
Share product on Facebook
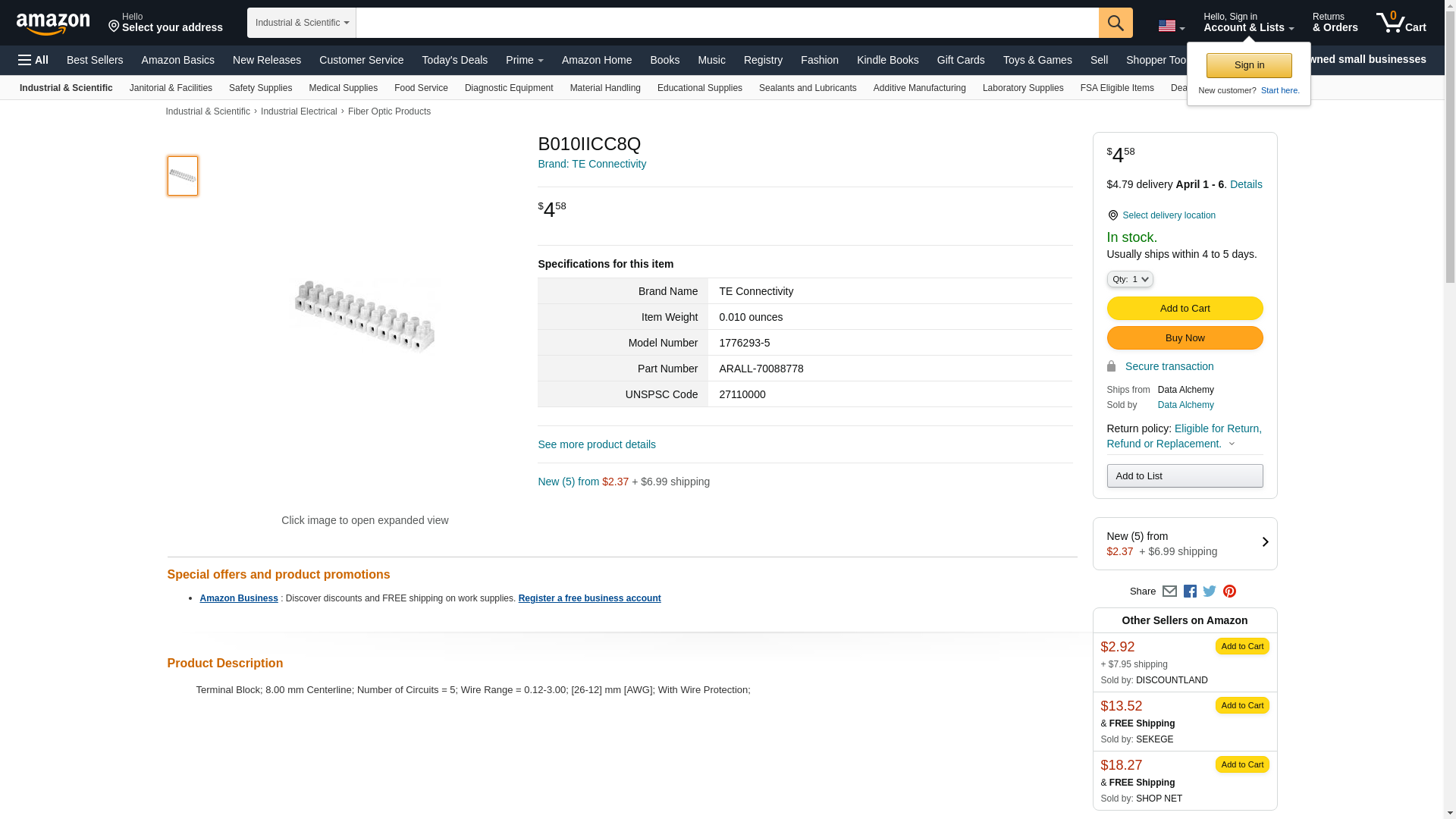tap(1190, 591)
